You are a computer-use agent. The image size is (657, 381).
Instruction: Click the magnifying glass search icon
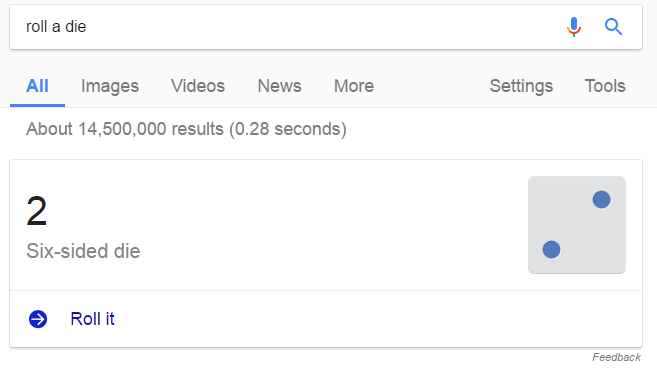pos(613,27)
